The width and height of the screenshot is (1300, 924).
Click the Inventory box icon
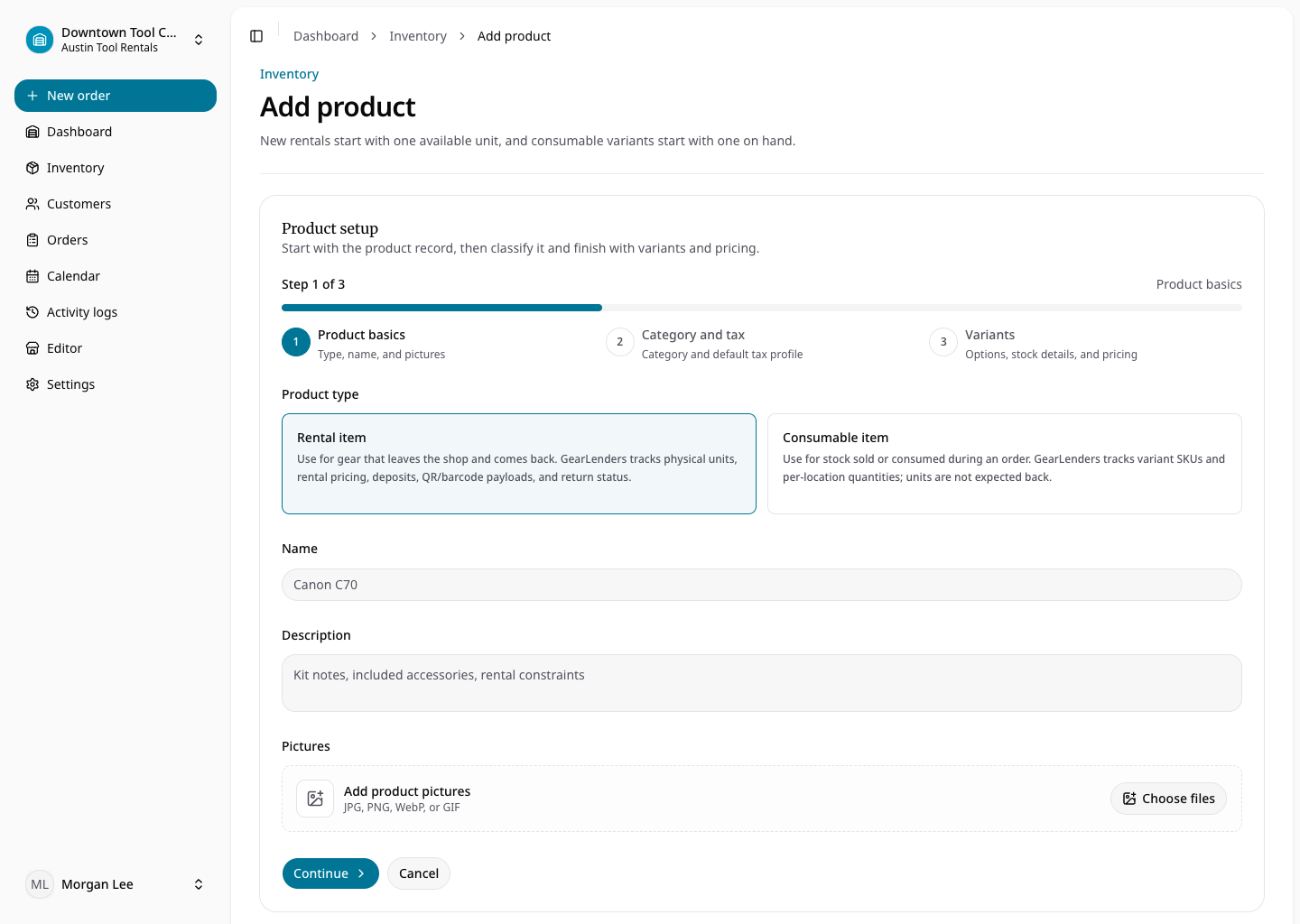(x=32, y=168)
